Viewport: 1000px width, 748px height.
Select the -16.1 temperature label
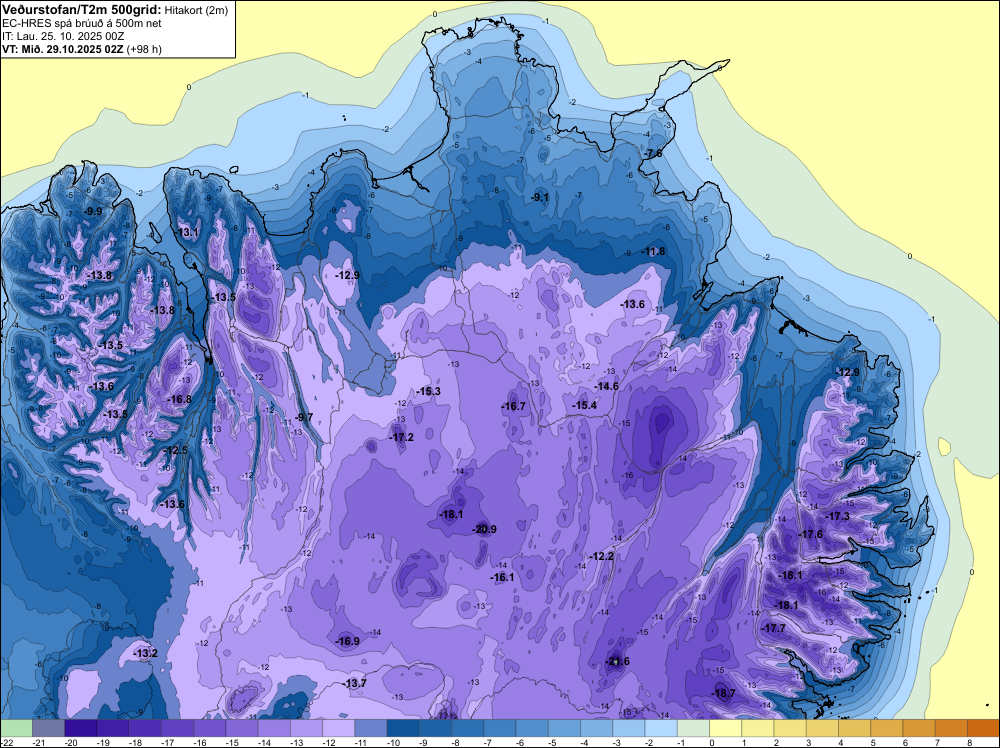(x=502, y=577)
